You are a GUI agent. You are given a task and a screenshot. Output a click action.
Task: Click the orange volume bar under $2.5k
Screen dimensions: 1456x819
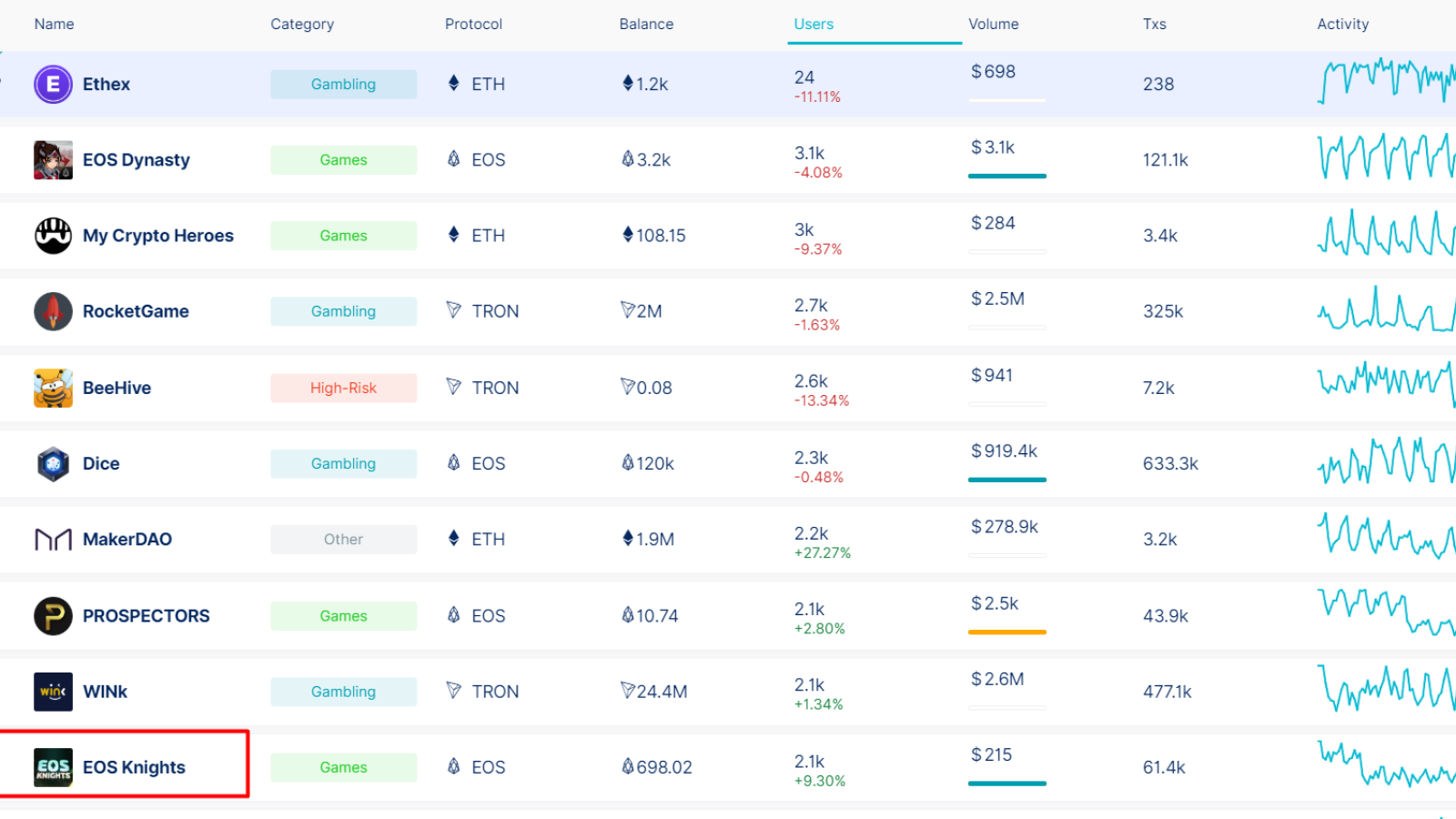(x=1007, y=632)
